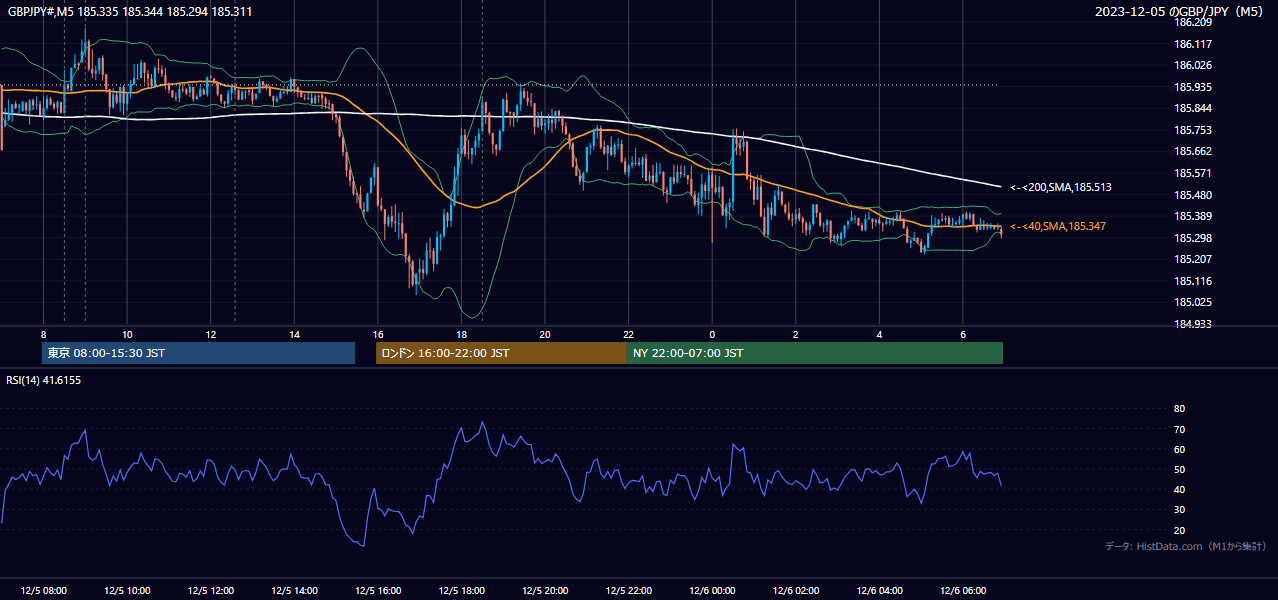Click the 12/6 06:00 time axis label
Viewport: 1278px width, 600px height.
(963, 591)
